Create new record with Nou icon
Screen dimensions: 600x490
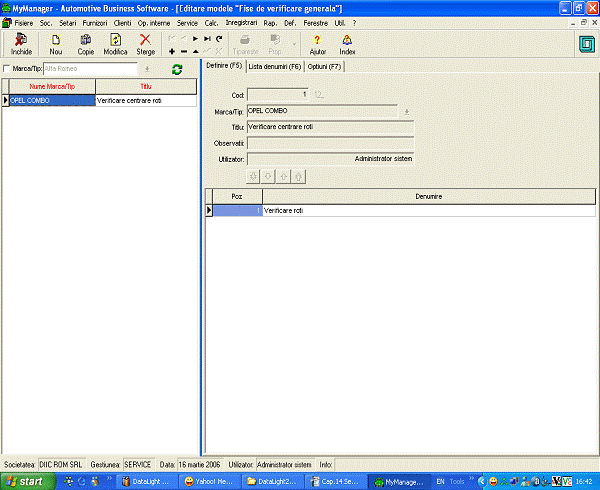click(x=55, y=43)
